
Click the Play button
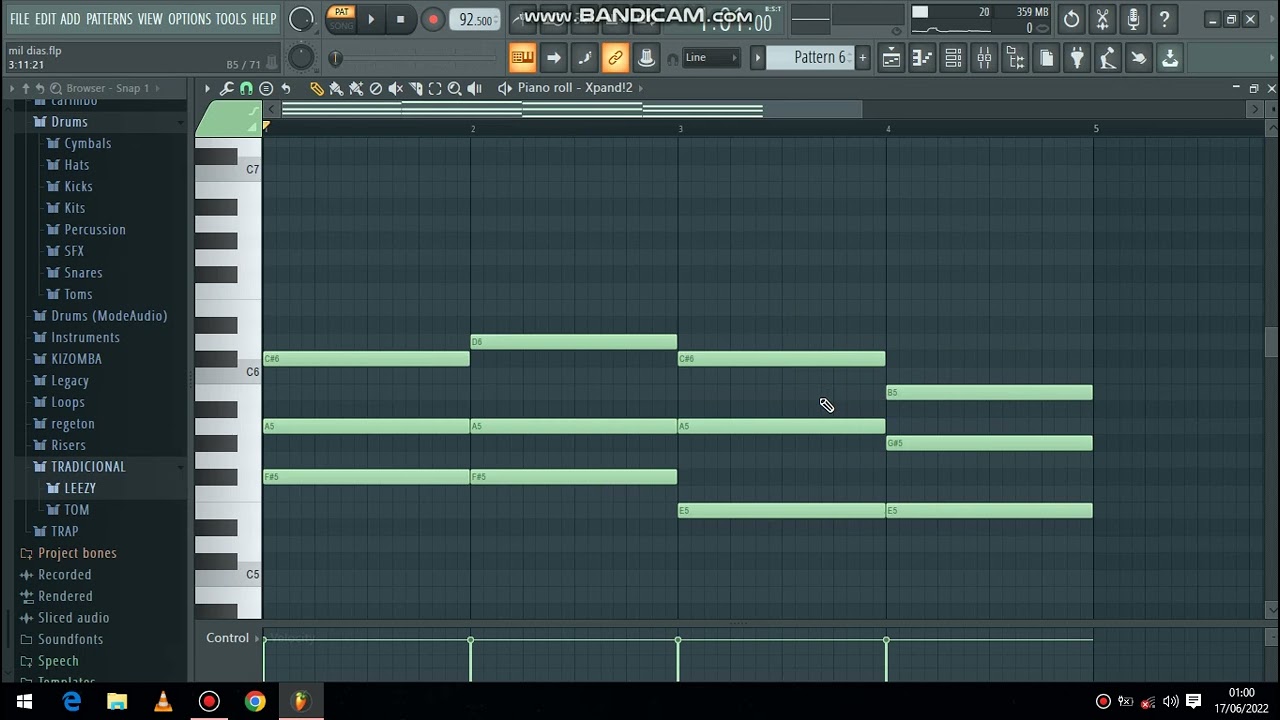371,19
